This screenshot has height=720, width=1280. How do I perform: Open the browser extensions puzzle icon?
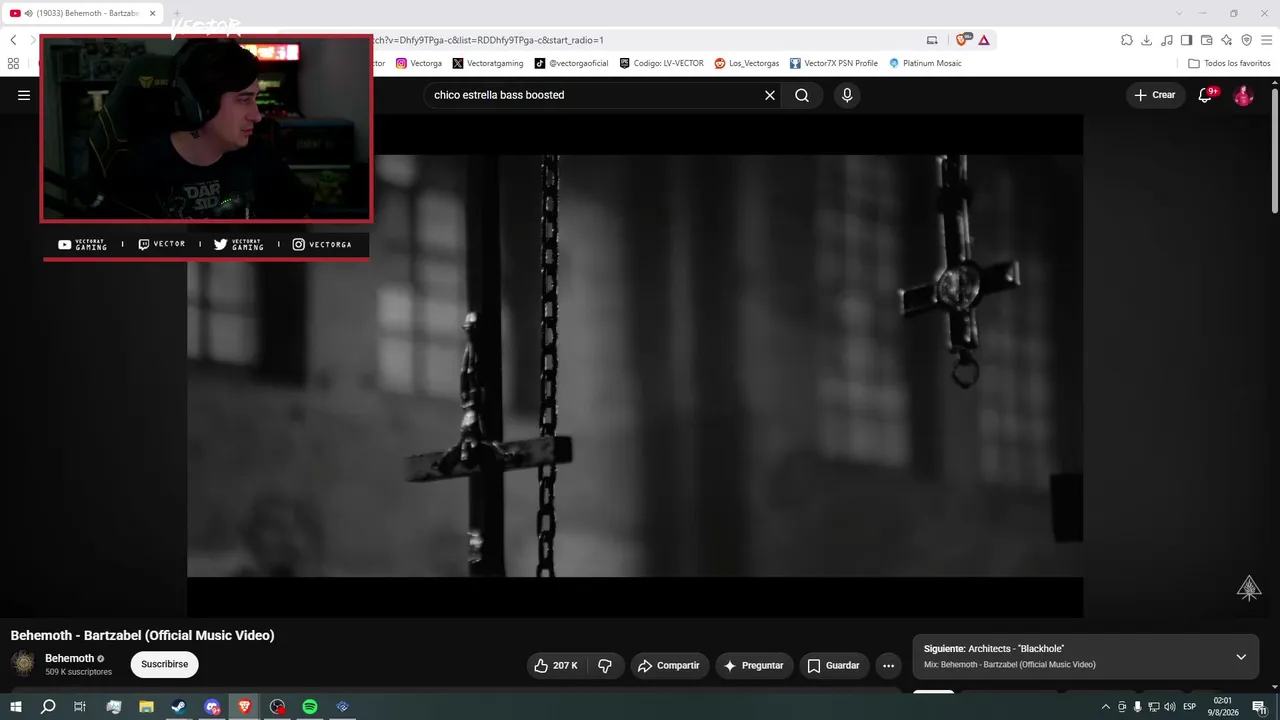tap(1127, 40)
